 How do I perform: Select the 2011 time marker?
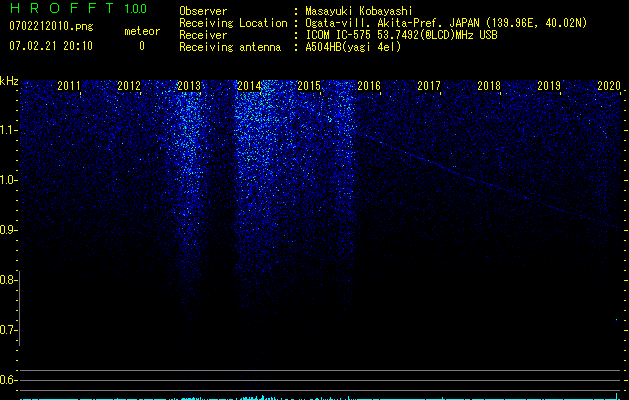[x=69, y=85]
